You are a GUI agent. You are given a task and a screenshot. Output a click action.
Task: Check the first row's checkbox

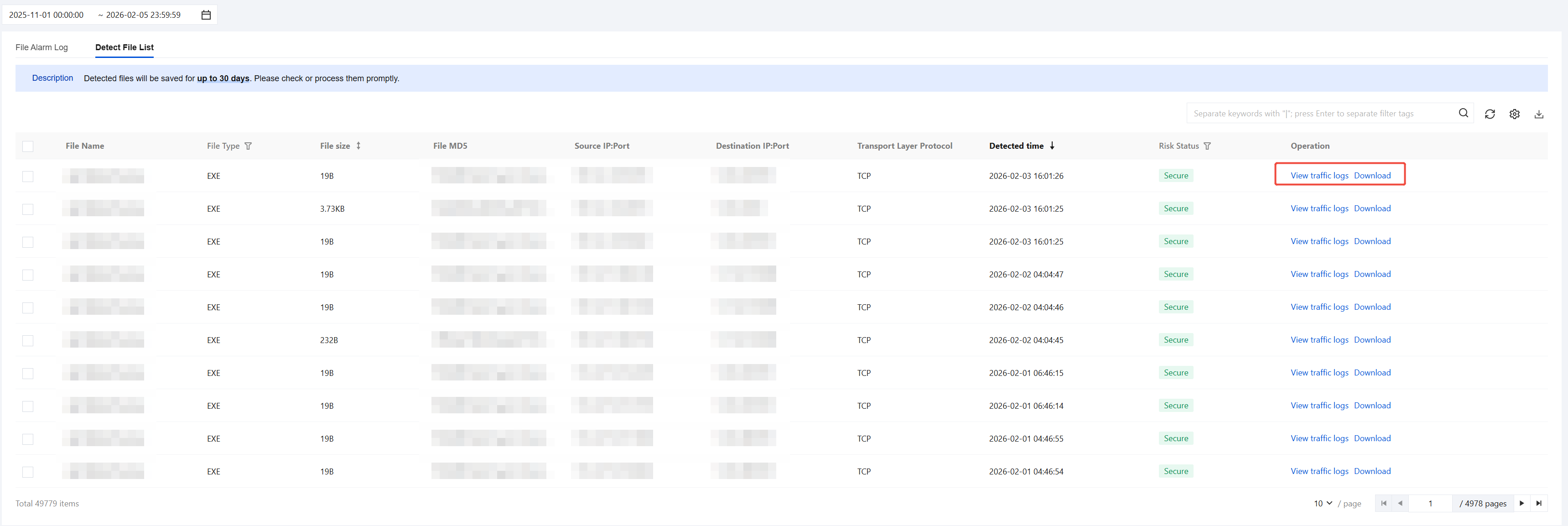pyautogui.click(x=28, y=176)
